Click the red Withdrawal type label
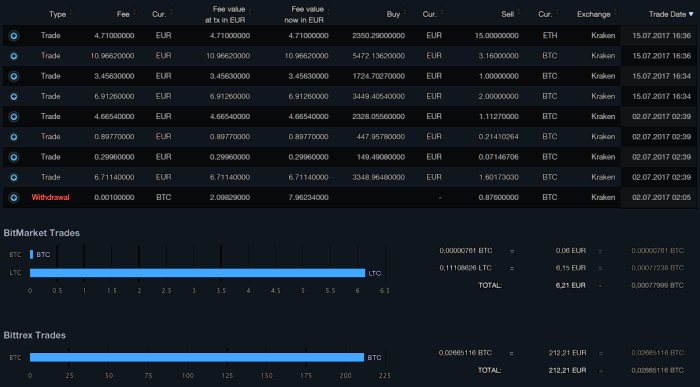Viewport: 700px width, 387px height. tap(50, 197)
